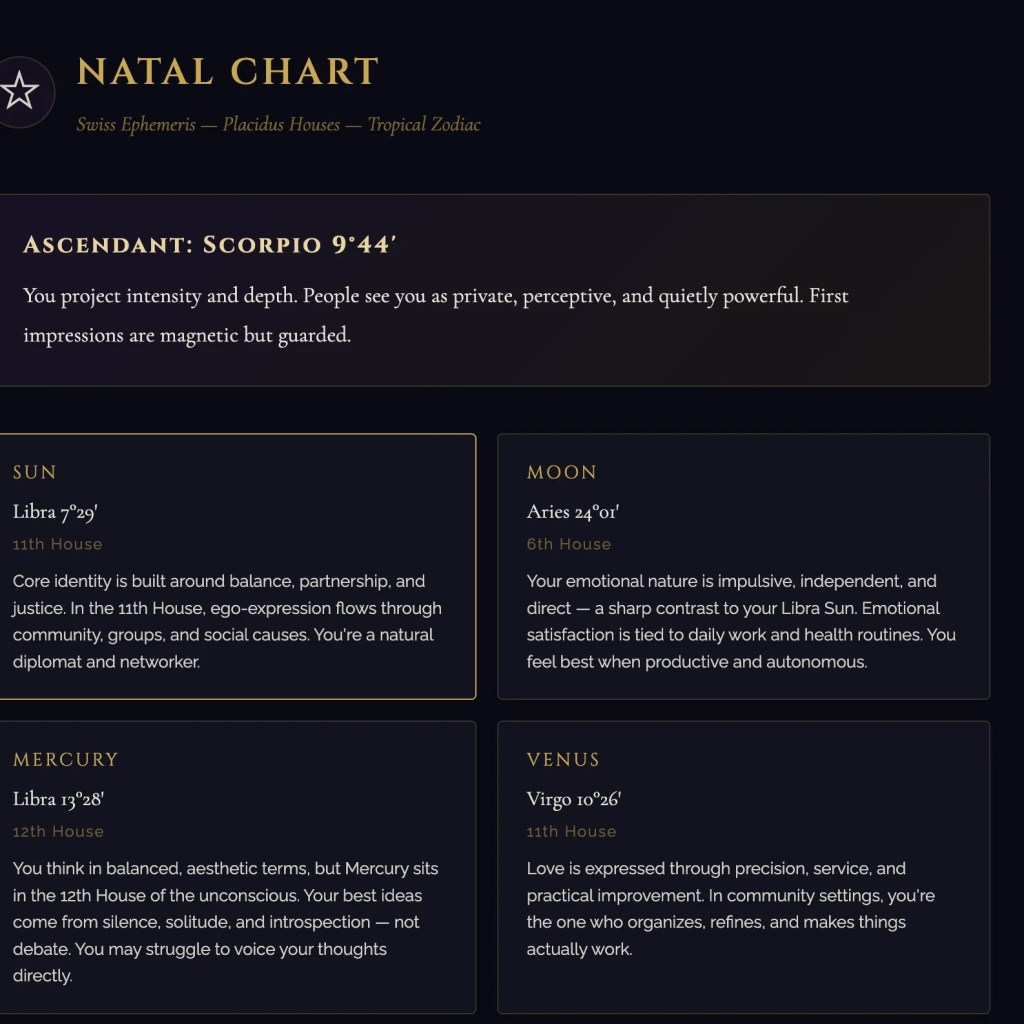Screen dimensions: 1024x1024
Task: Click the 6th House label under Moon
Action: tap(569, 544)
